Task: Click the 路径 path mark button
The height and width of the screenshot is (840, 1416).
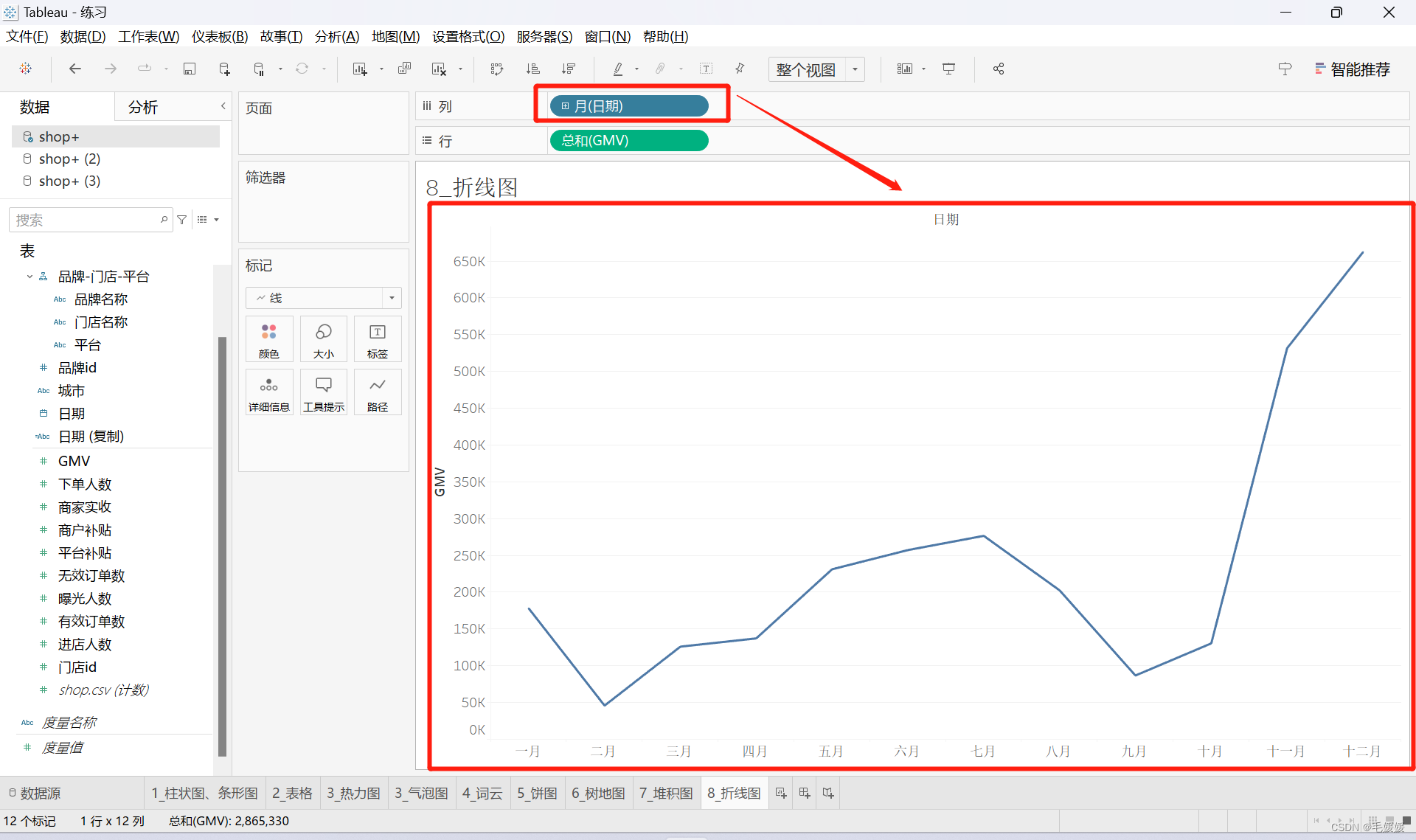Action: tap(378, 392)
